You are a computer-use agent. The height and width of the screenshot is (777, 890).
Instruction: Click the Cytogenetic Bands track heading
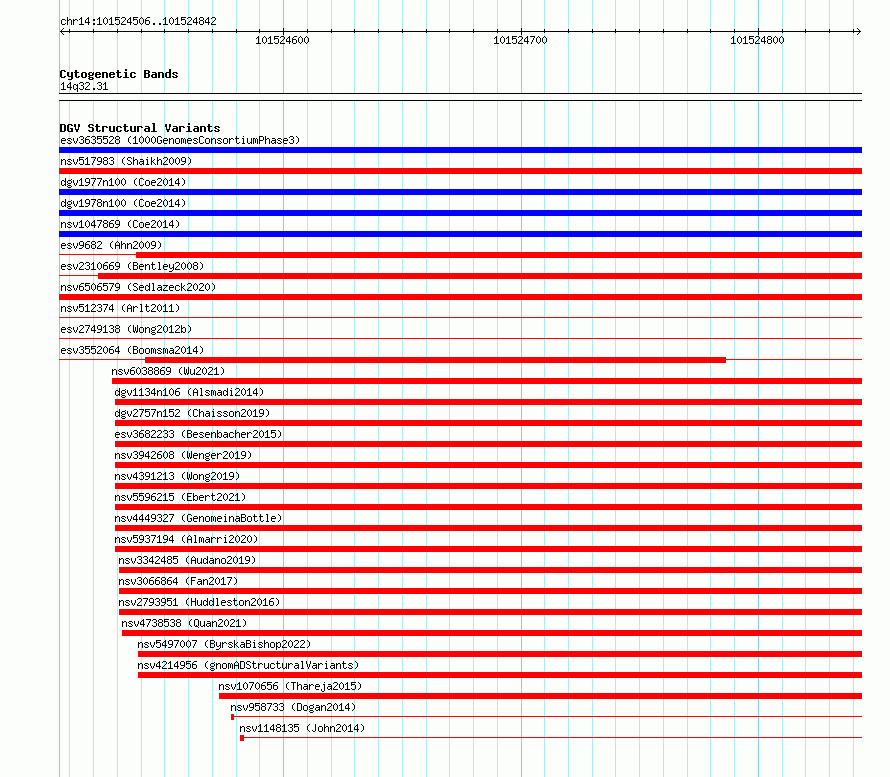click(119, 74)
